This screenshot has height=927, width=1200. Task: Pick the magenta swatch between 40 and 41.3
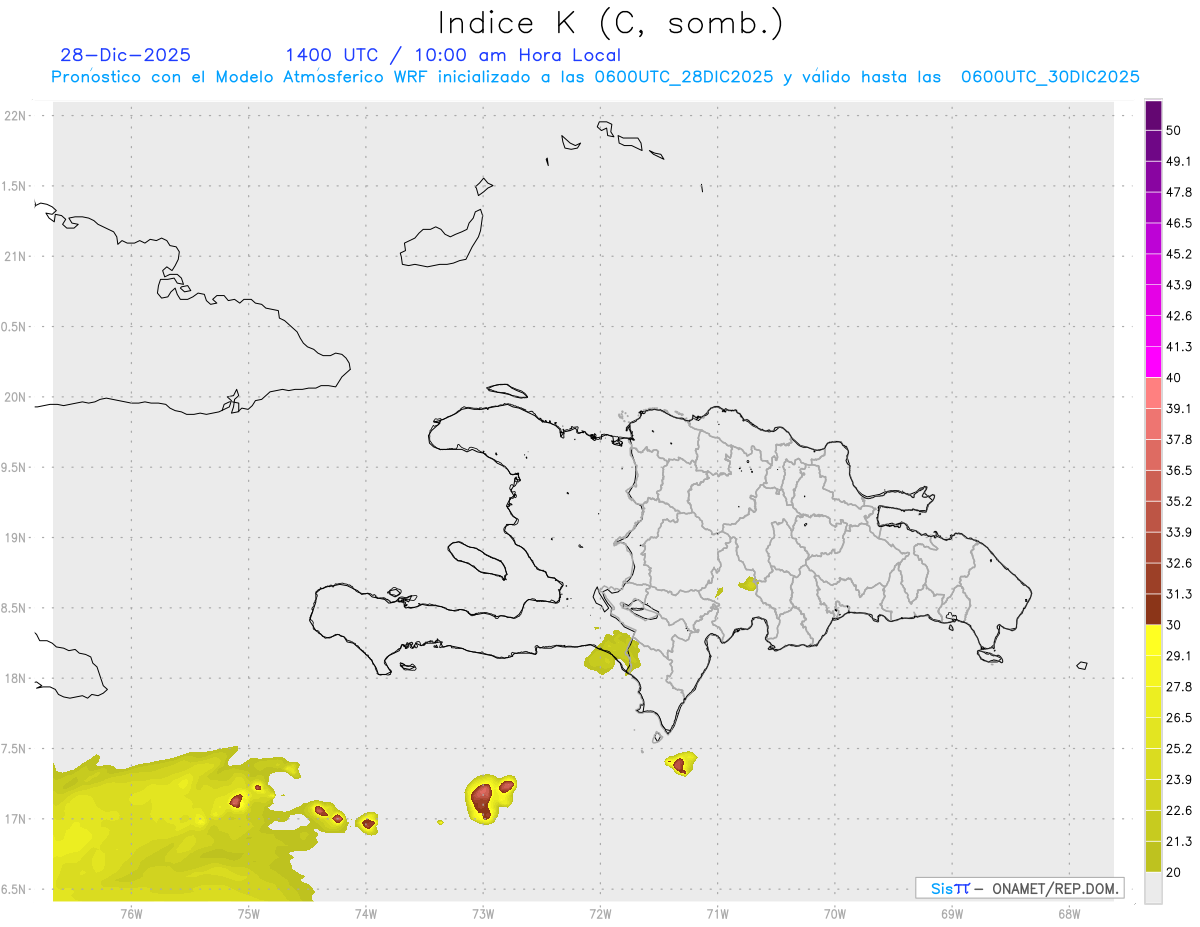point(1153,362)
